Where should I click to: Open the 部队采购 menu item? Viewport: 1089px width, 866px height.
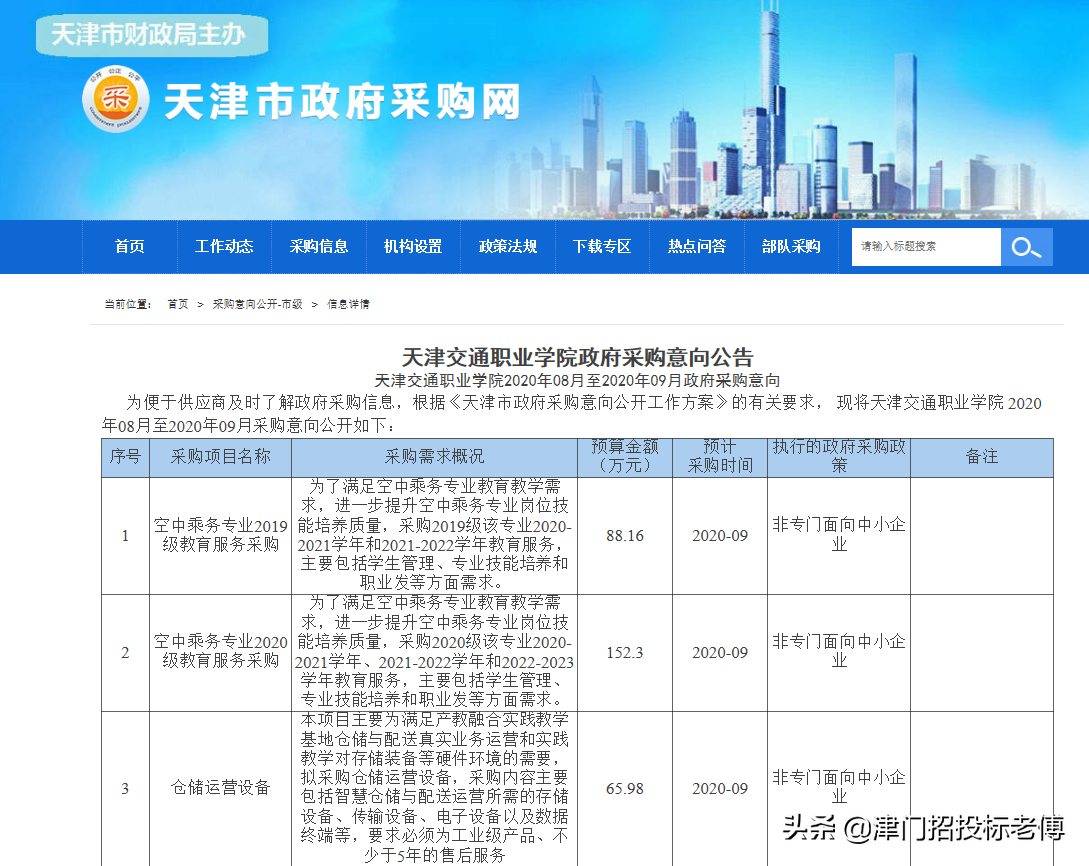tap(792, 247)
